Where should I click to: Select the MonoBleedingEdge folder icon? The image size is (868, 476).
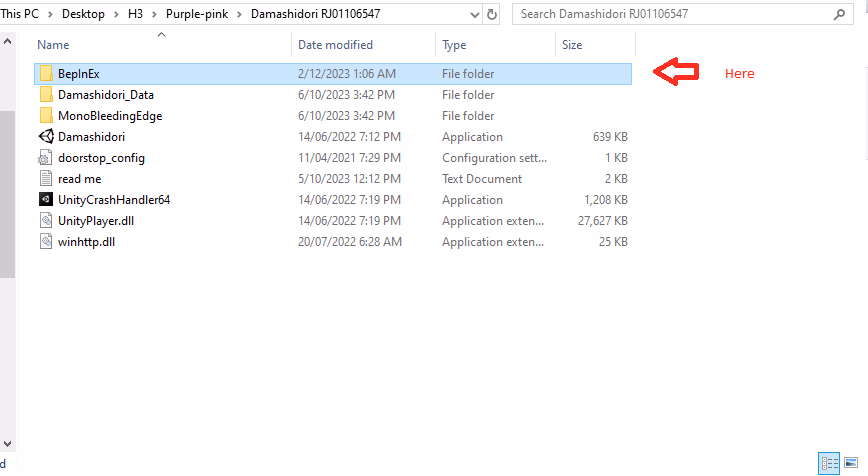point(46,116)
